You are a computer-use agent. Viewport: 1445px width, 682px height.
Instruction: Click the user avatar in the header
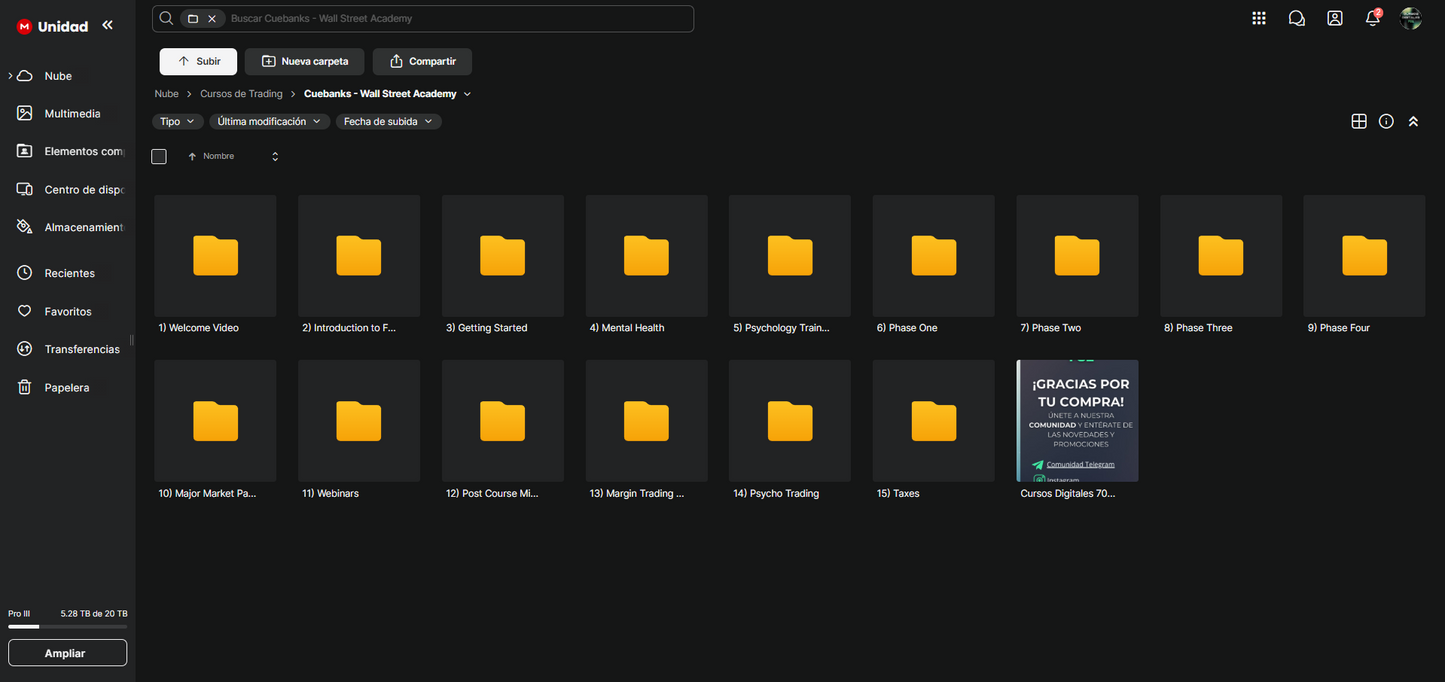[1411, 18]
